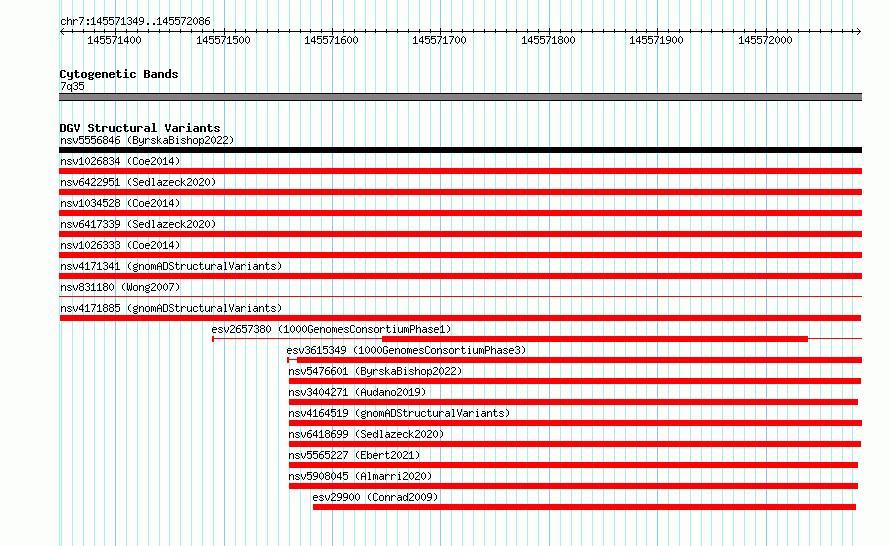Open variant label nsv6417339 (Sedlazeck2020)

[x=138, y=224]
